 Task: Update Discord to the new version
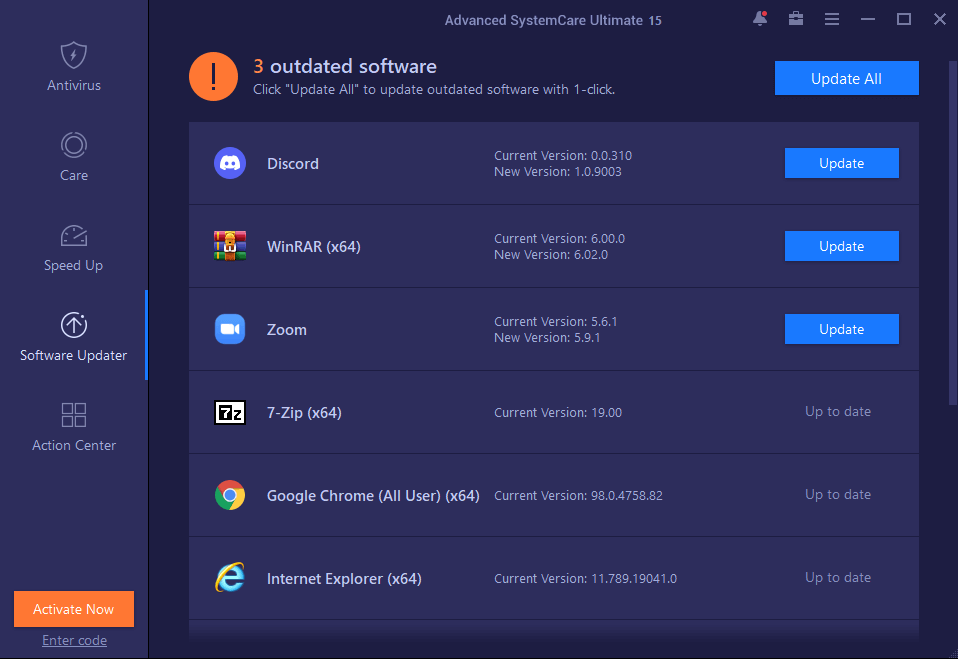pos(841,163)
